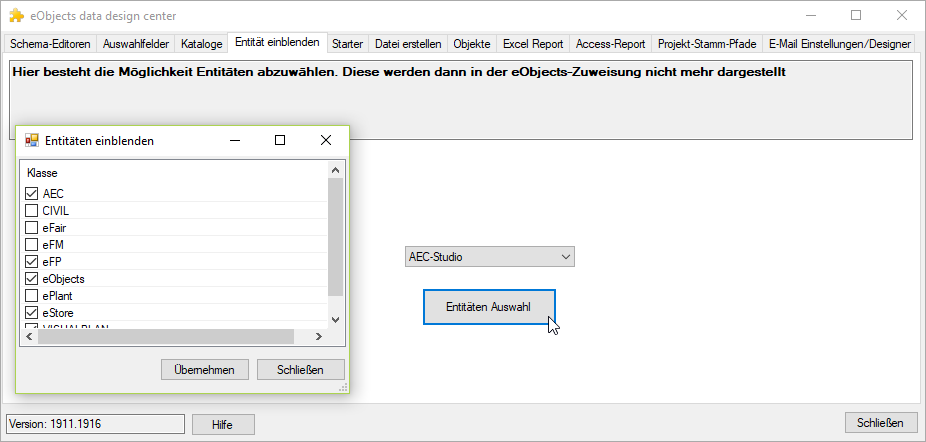Minimize the Entitäten einblenden dialog

tap(235, 140)
